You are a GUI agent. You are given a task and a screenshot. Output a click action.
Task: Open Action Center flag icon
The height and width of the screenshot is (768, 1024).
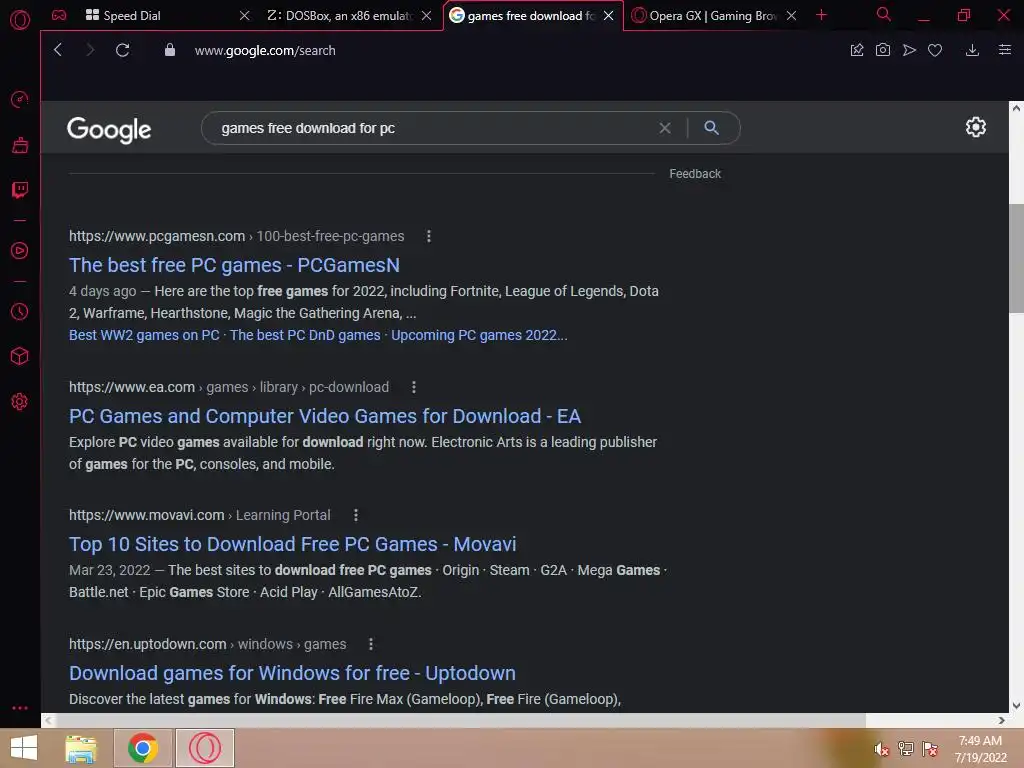pos(930,749)
